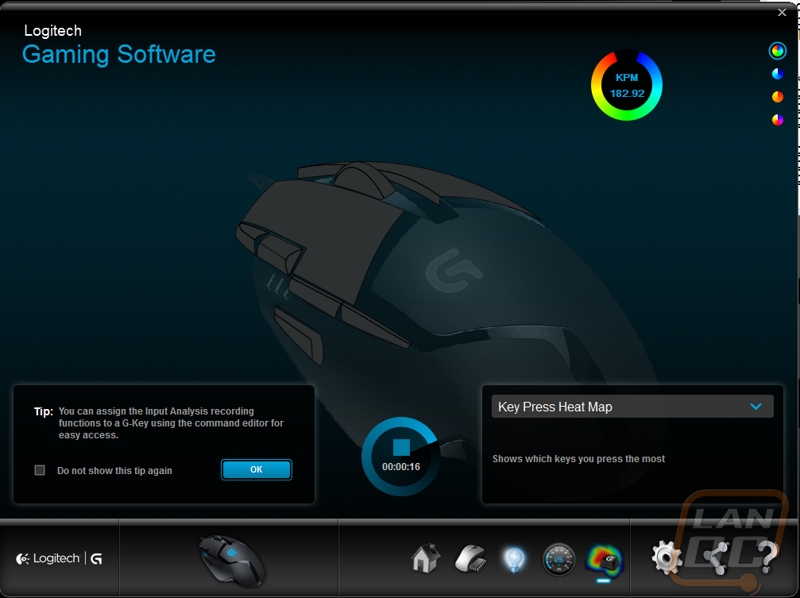Close the Gaming Software window

[782, 13]
